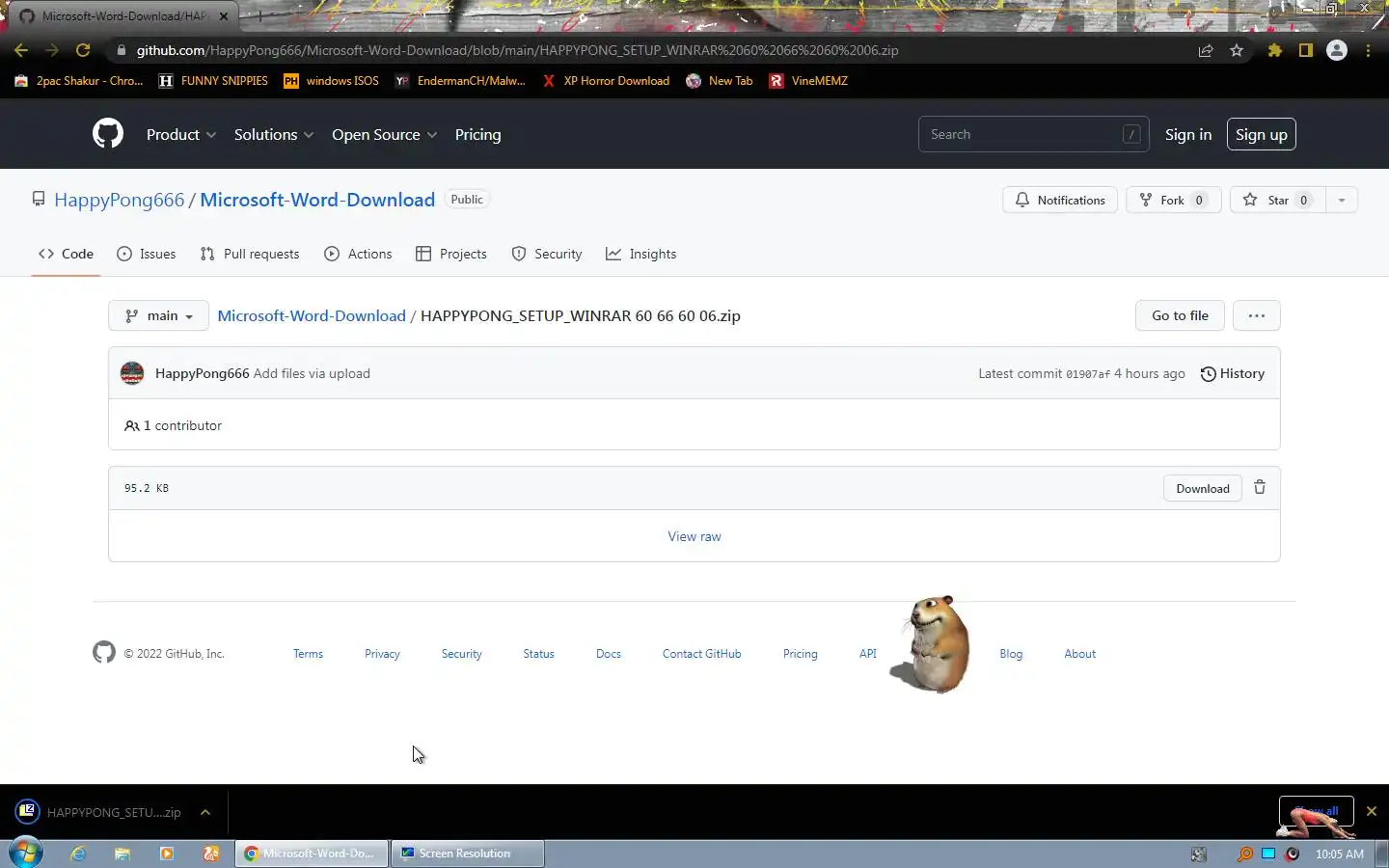Open Windows Explorer folder in taskbar
The image size is (1389, 868).
pos(123,854)
